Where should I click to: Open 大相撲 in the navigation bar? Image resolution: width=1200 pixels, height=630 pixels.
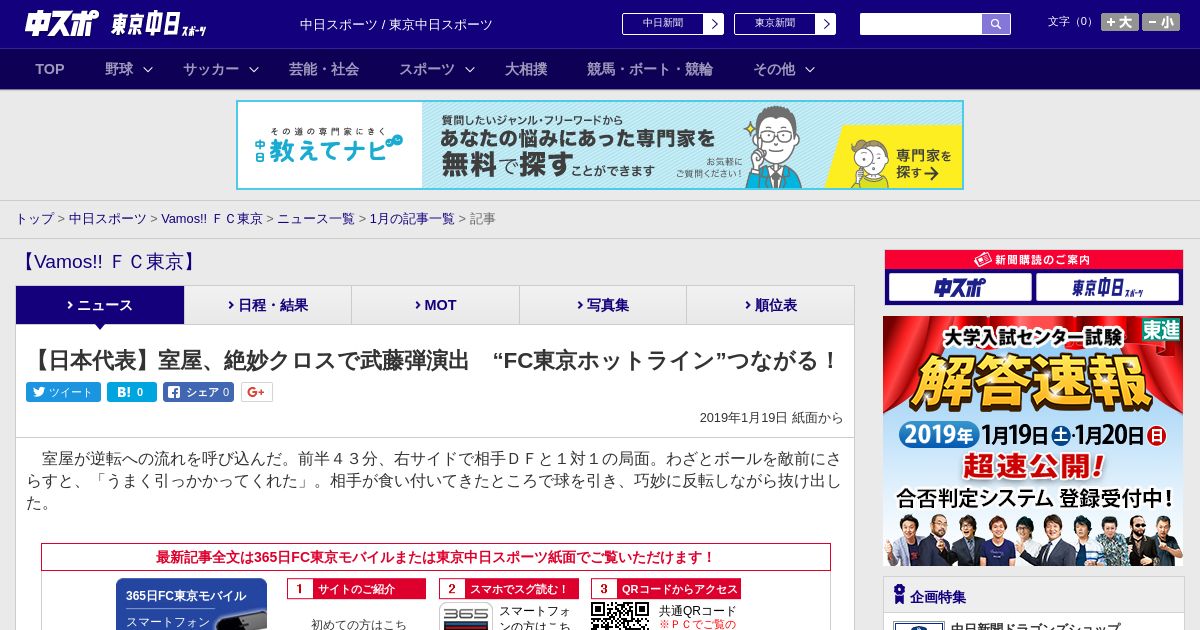(526, 69)
